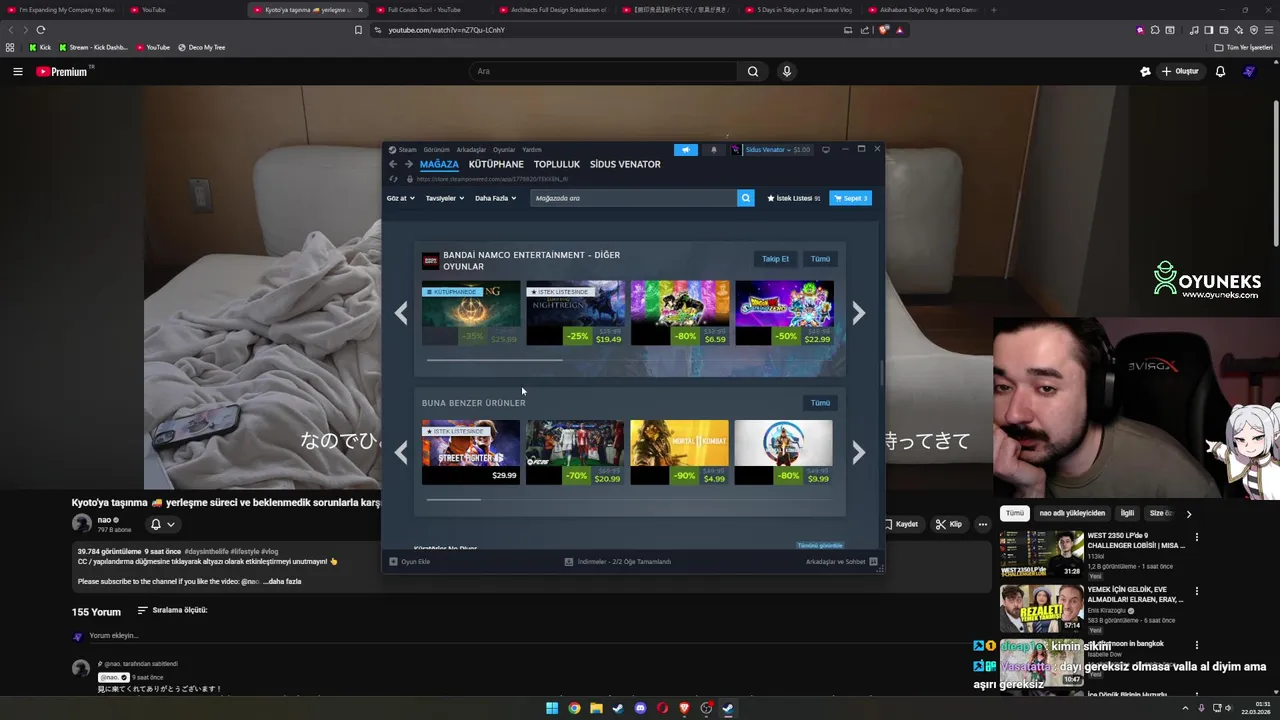Switch to MAĞAZA tab in Steam
Viewport: 1280px width, 720px height.
coord(439,164)
